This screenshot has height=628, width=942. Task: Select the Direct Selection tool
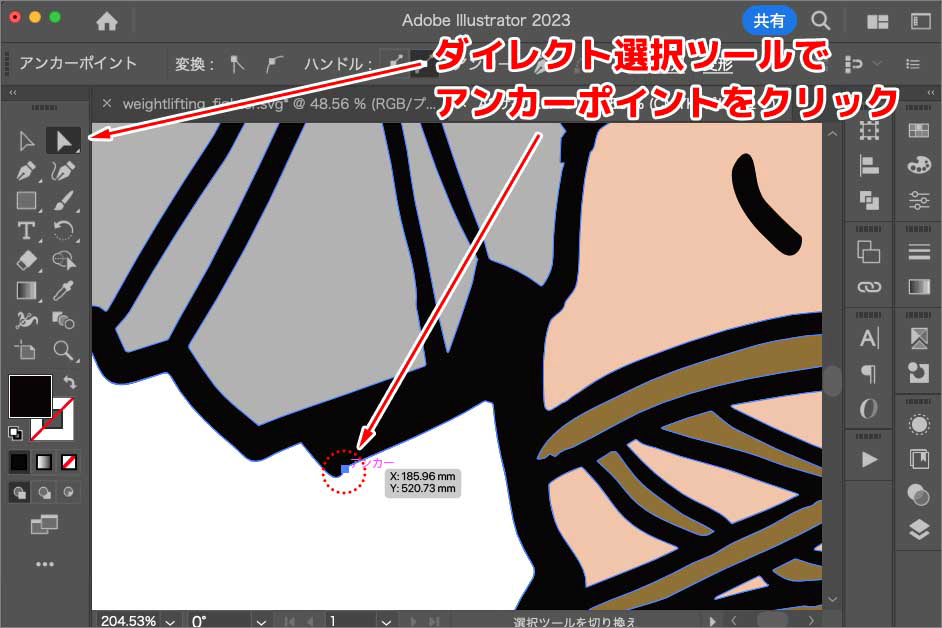[x=64, y=141]
